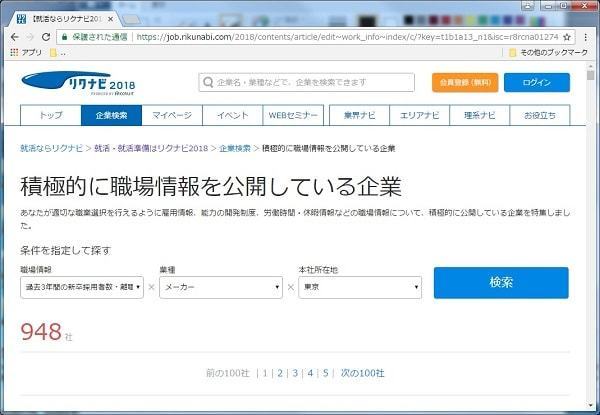
Task: Click the 948 result count text
Action: 41,332
